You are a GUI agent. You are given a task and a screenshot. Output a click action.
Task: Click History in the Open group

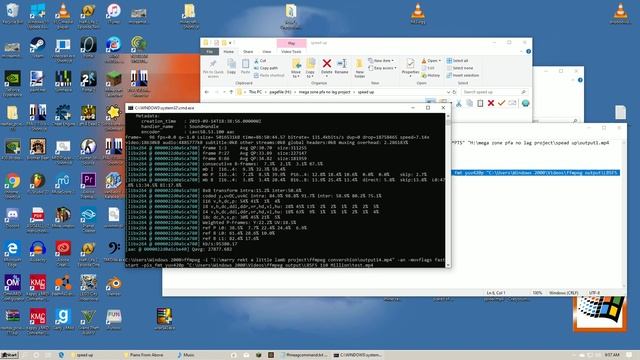point(431,76)
